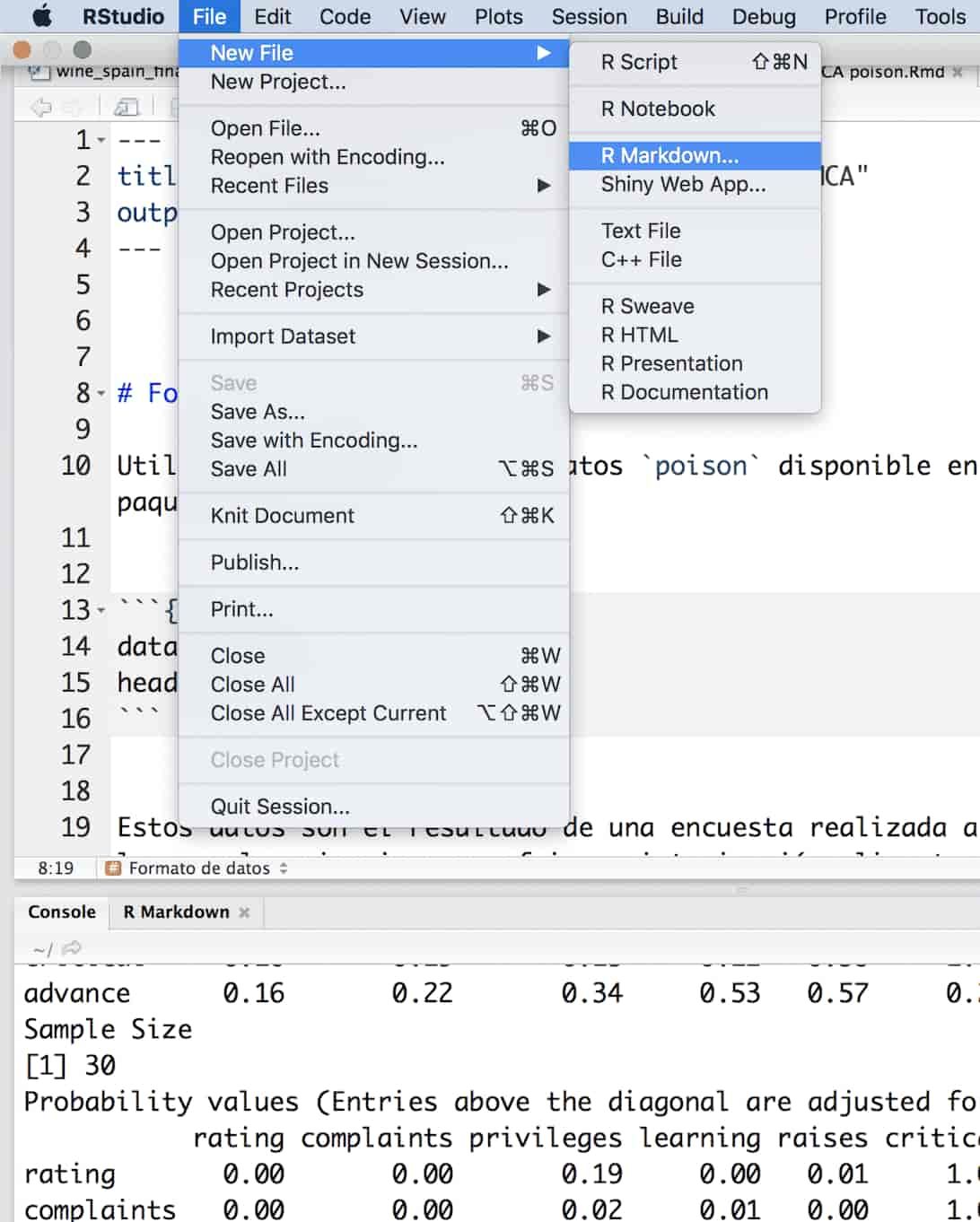Click the 8:19 cursor position indicator
The height and width of the screenshot is (1222, 980).
[x=56, y=868]
